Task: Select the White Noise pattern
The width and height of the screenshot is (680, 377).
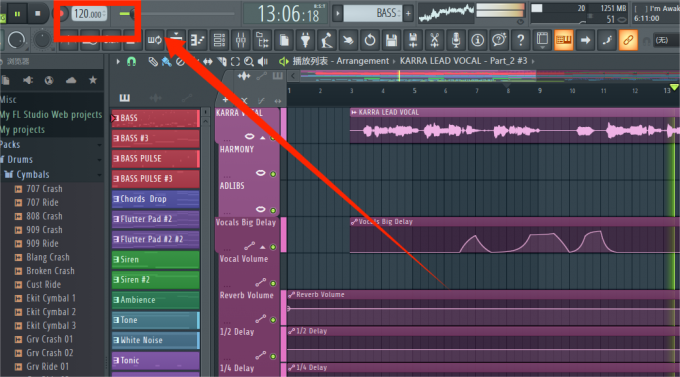Action: [x=155, y=340]
